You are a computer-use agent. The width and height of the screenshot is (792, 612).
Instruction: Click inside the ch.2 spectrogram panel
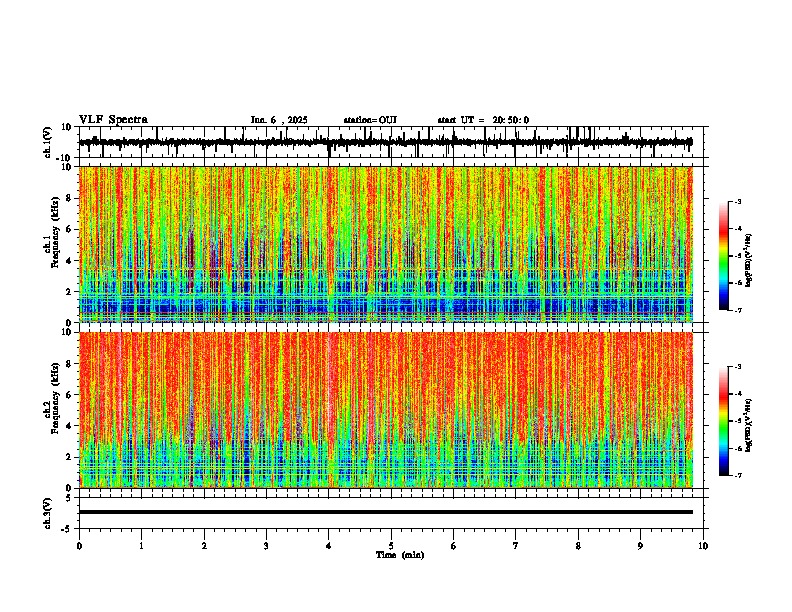pyautogui.click(x=386, y=410)
